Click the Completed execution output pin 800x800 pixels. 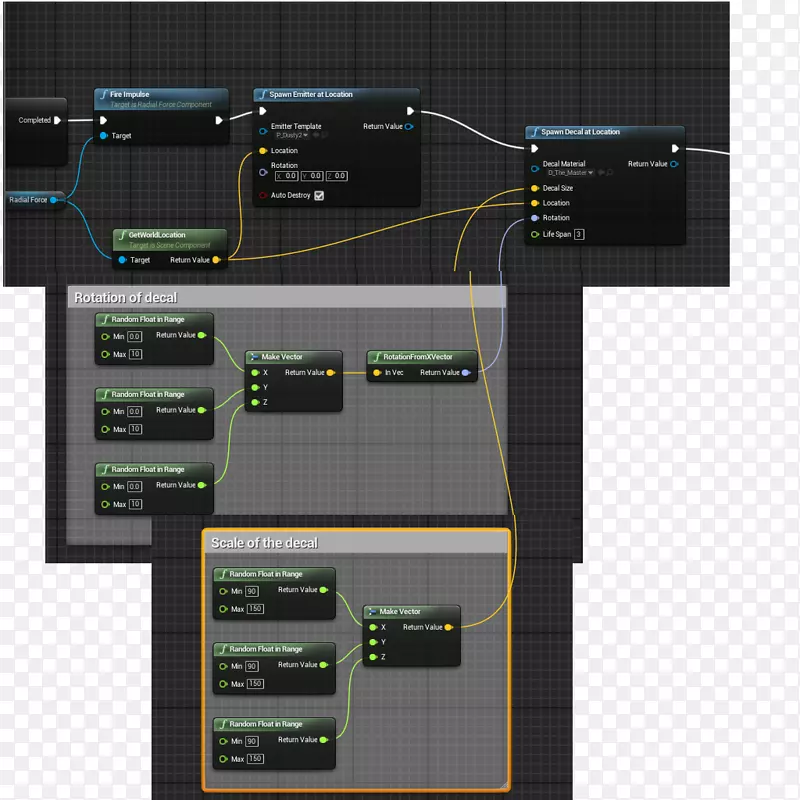57,120
